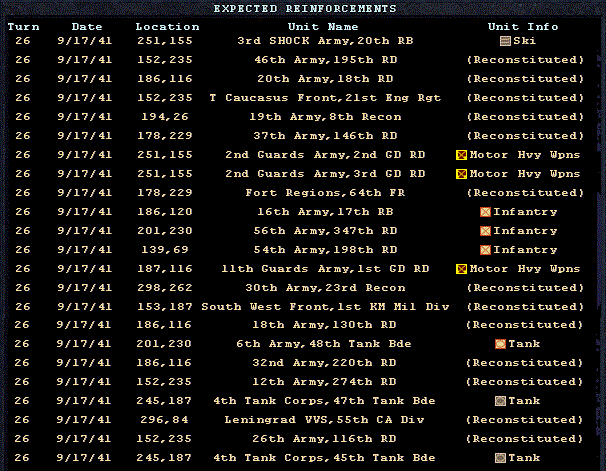
Task: Click location 178,229 for 64th FR
Action: 165,193
